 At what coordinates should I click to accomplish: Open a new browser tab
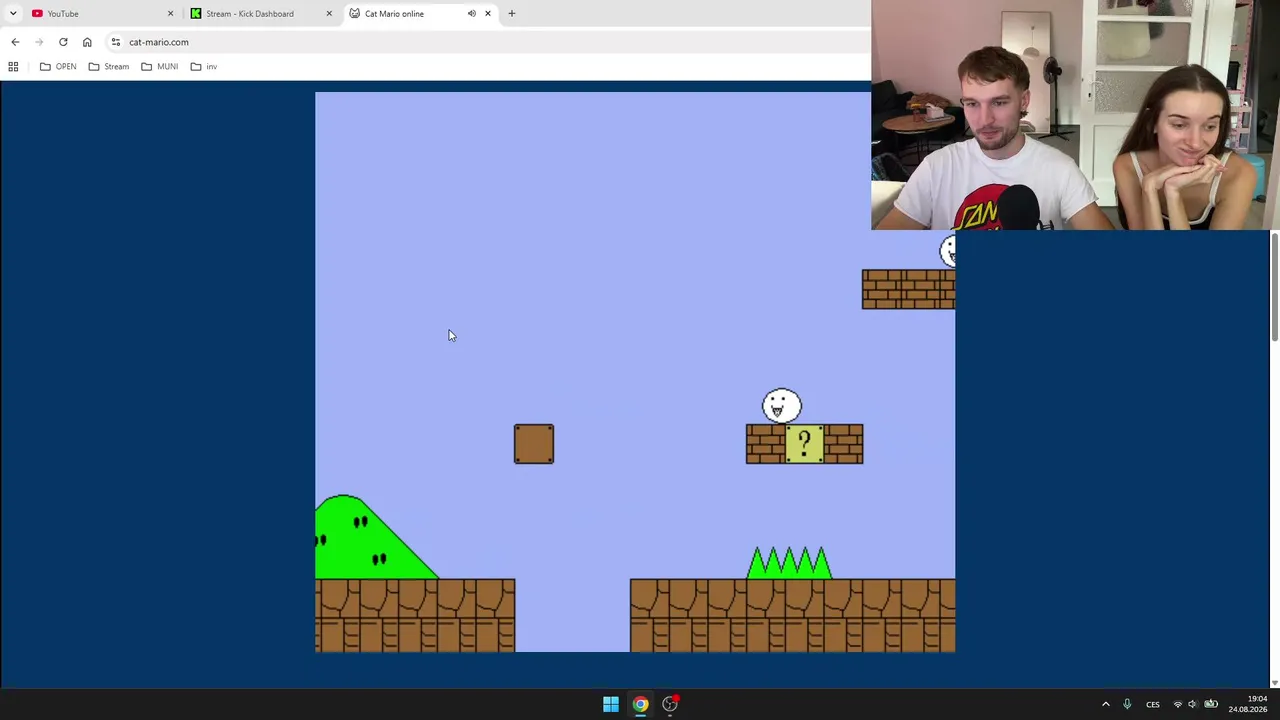[512, 14]
